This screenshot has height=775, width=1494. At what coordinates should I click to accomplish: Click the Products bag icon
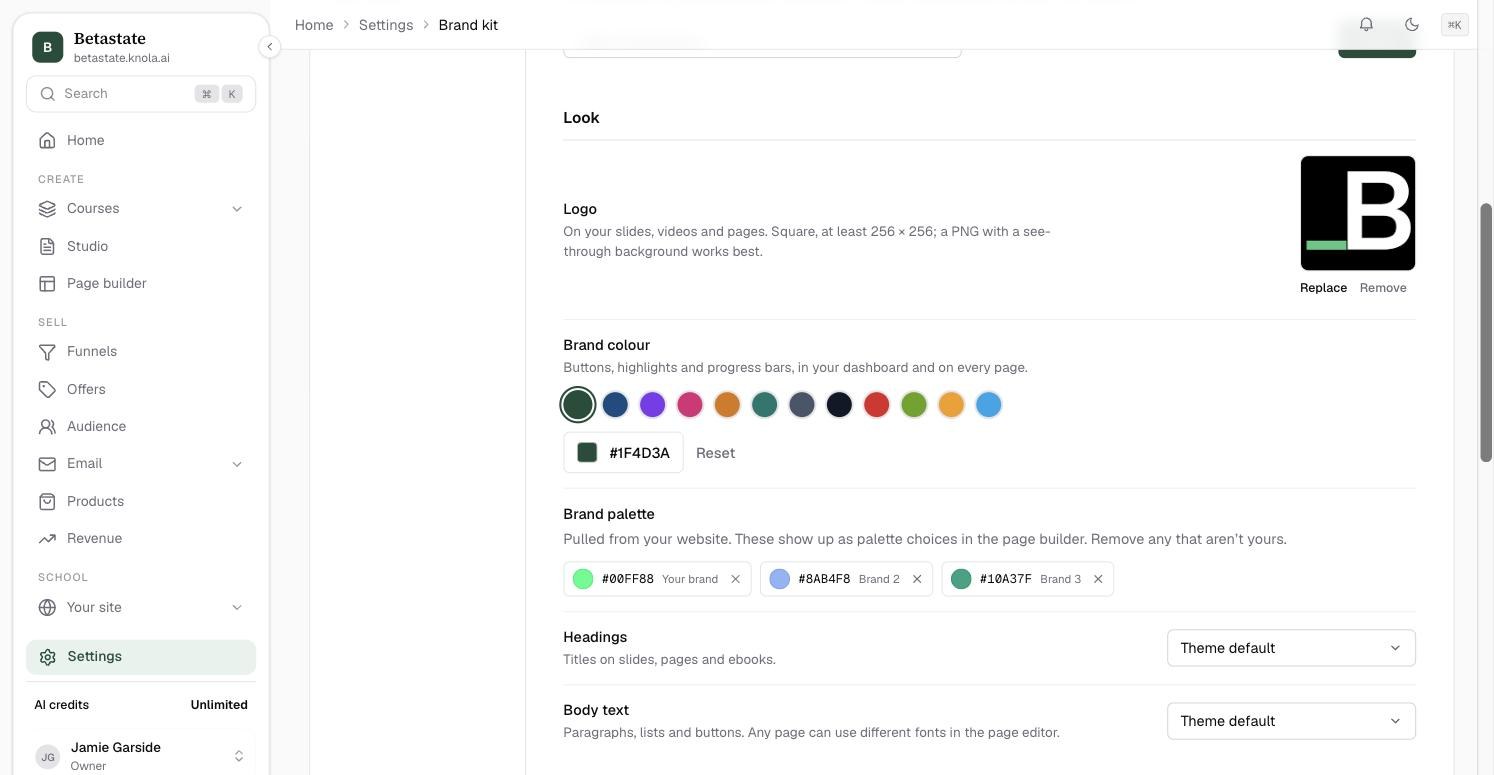pyautogui.click(x=47, y=502)
